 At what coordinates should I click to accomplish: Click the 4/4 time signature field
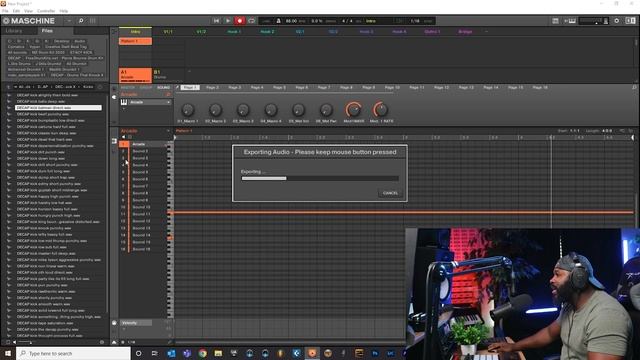point(347,21)
